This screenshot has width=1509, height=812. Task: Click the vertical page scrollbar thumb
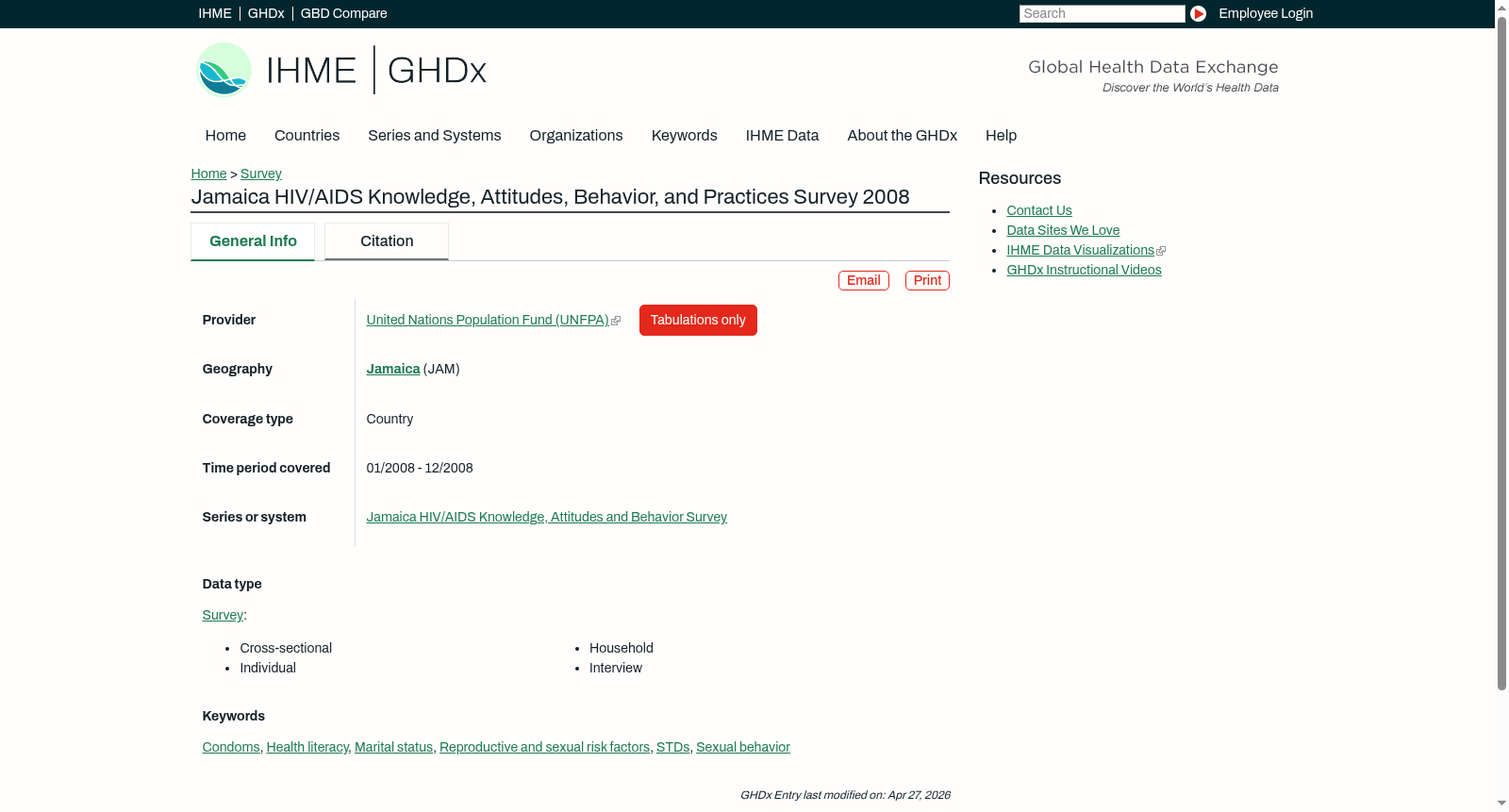[x=1501, y=353]
